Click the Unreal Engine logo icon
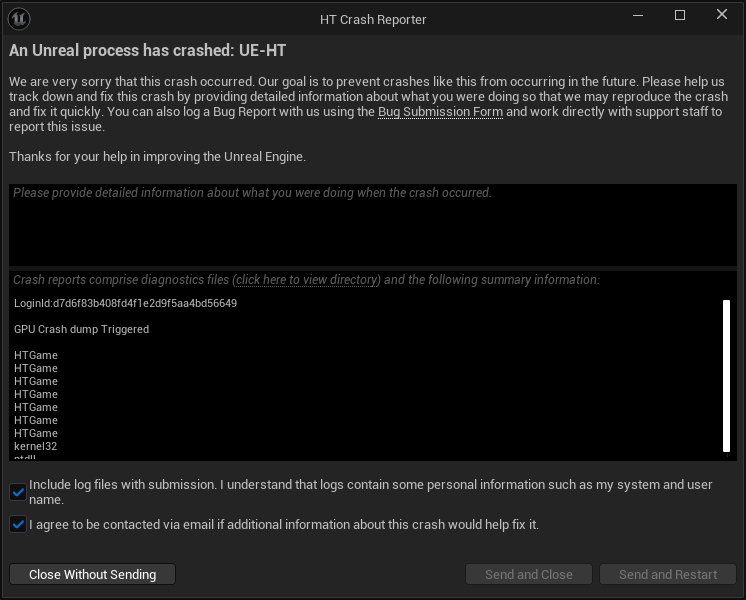 pyautogui.click(x=19, y=19)
